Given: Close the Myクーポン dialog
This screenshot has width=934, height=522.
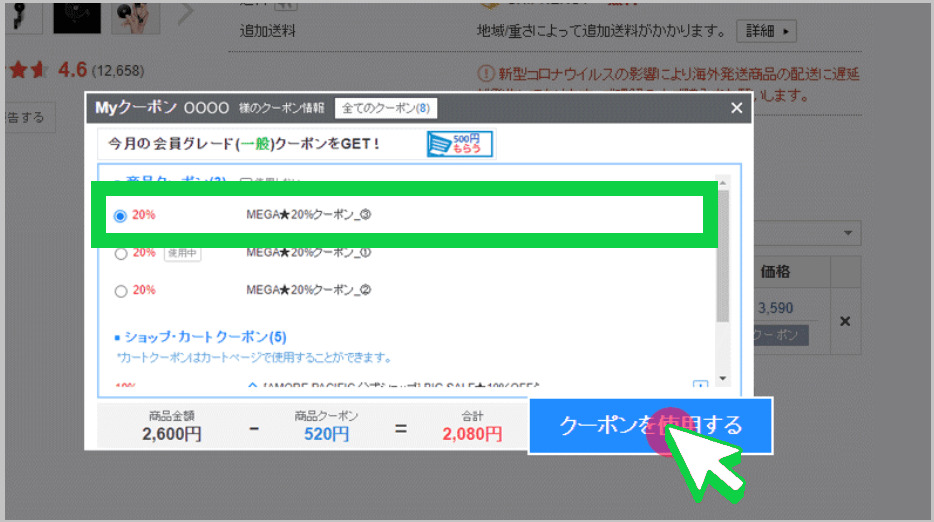Looking at the screenshot, I should pyautogui.click(x=737, y=108).
